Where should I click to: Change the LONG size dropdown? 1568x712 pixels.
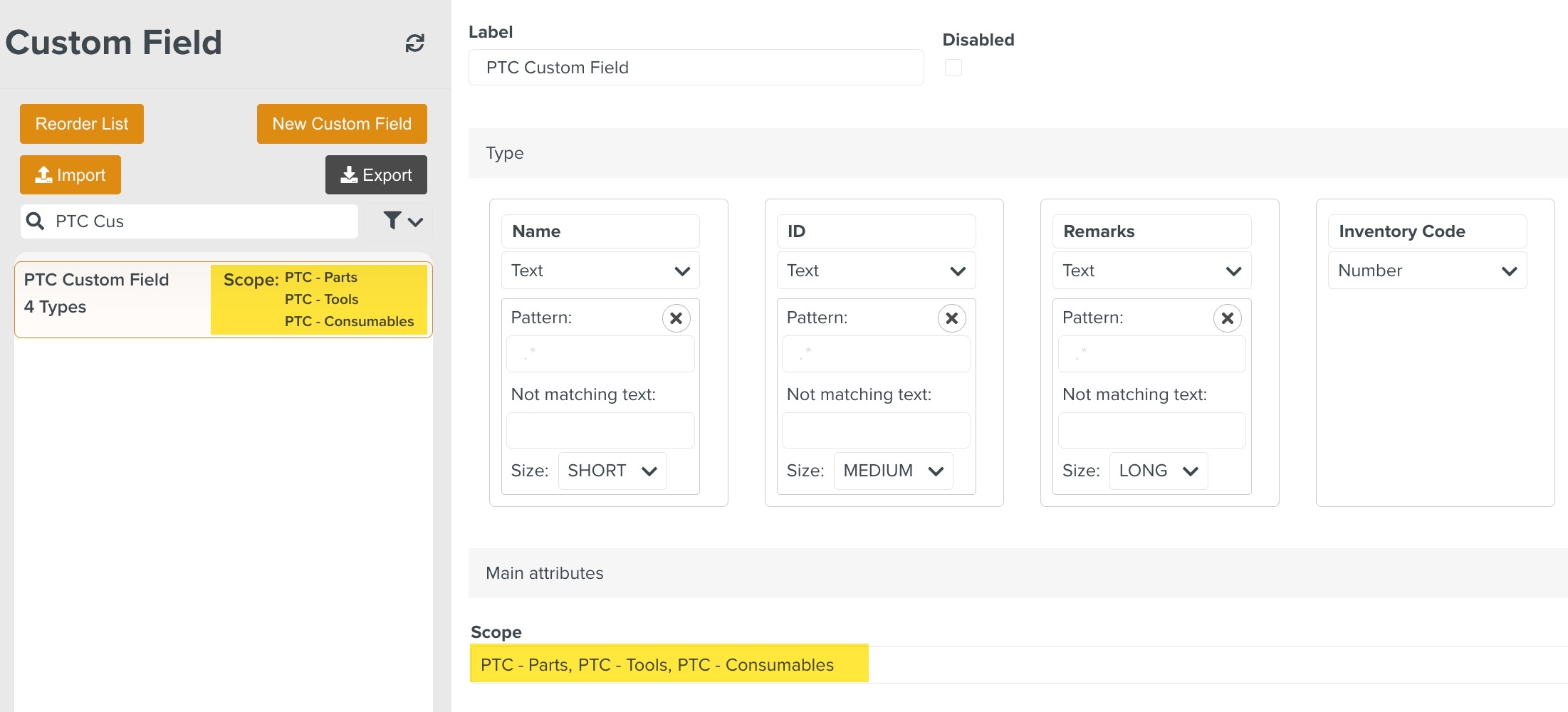[1158, 471]
